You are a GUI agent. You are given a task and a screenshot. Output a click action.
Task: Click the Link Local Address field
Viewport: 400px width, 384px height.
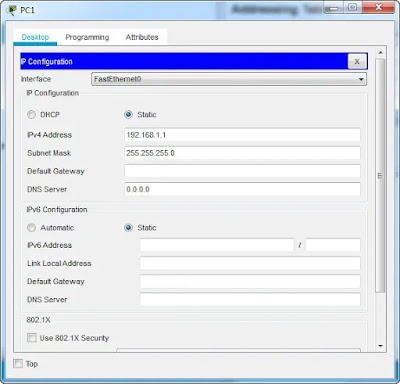coord(250,263)
